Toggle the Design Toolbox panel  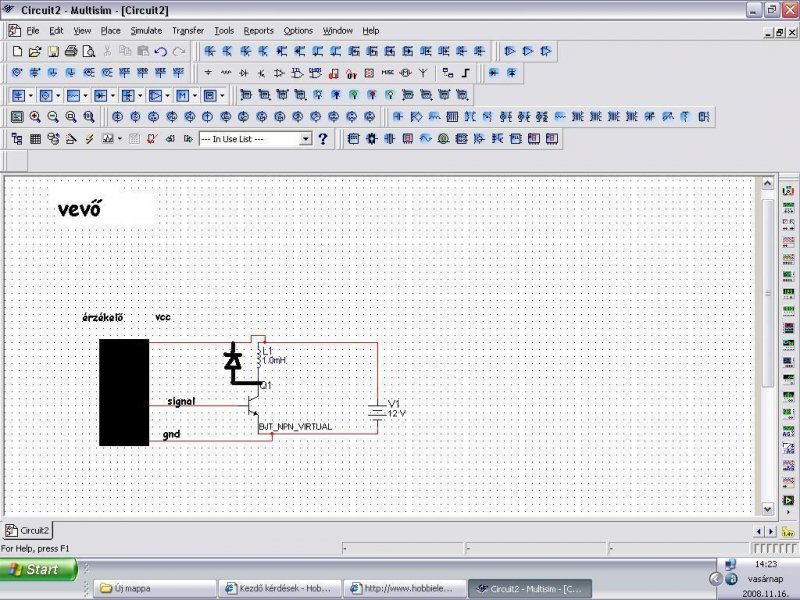(17, 139)
